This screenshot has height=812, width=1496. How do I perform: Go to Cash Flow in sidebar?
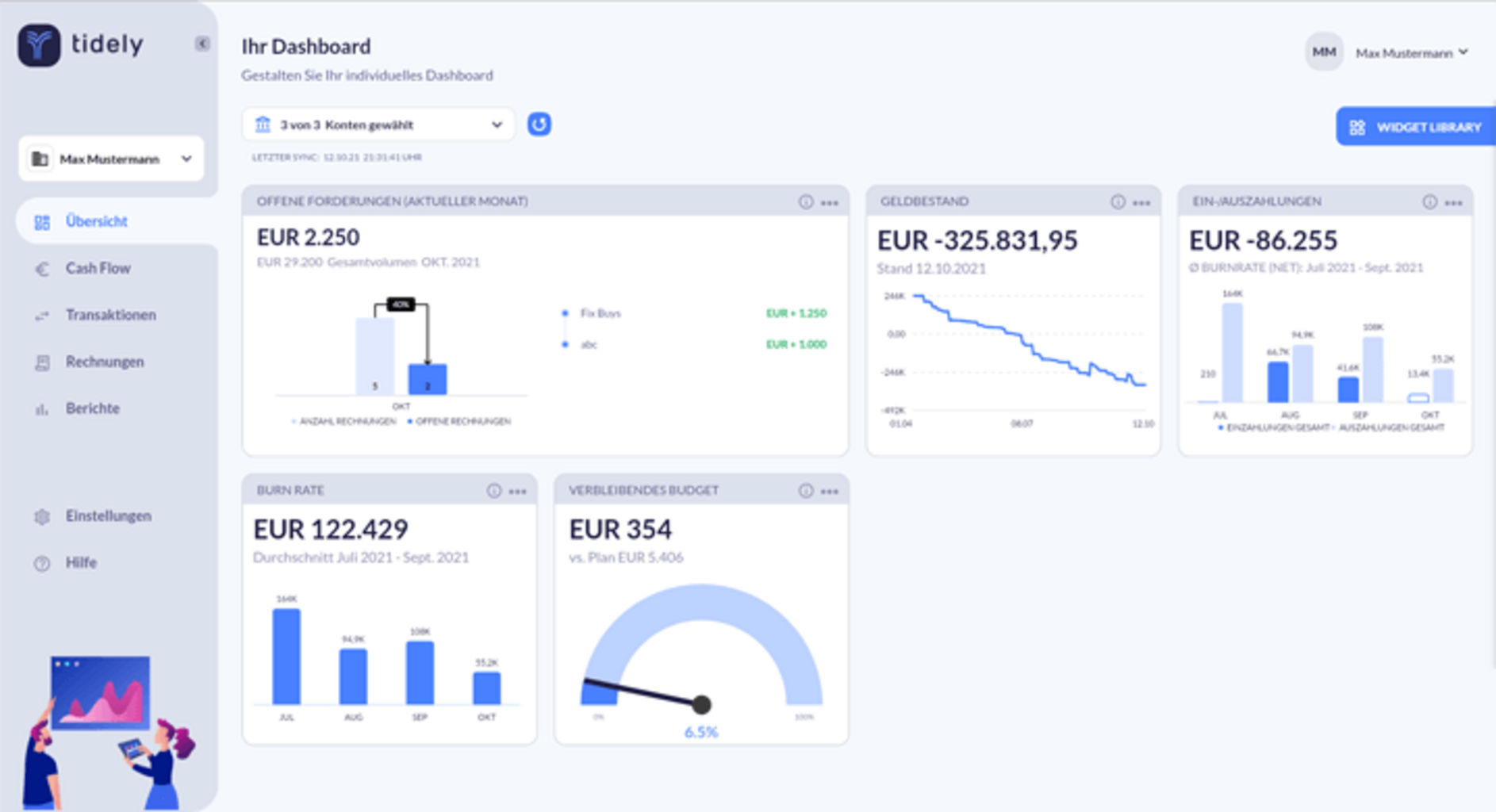pos(98,269)
